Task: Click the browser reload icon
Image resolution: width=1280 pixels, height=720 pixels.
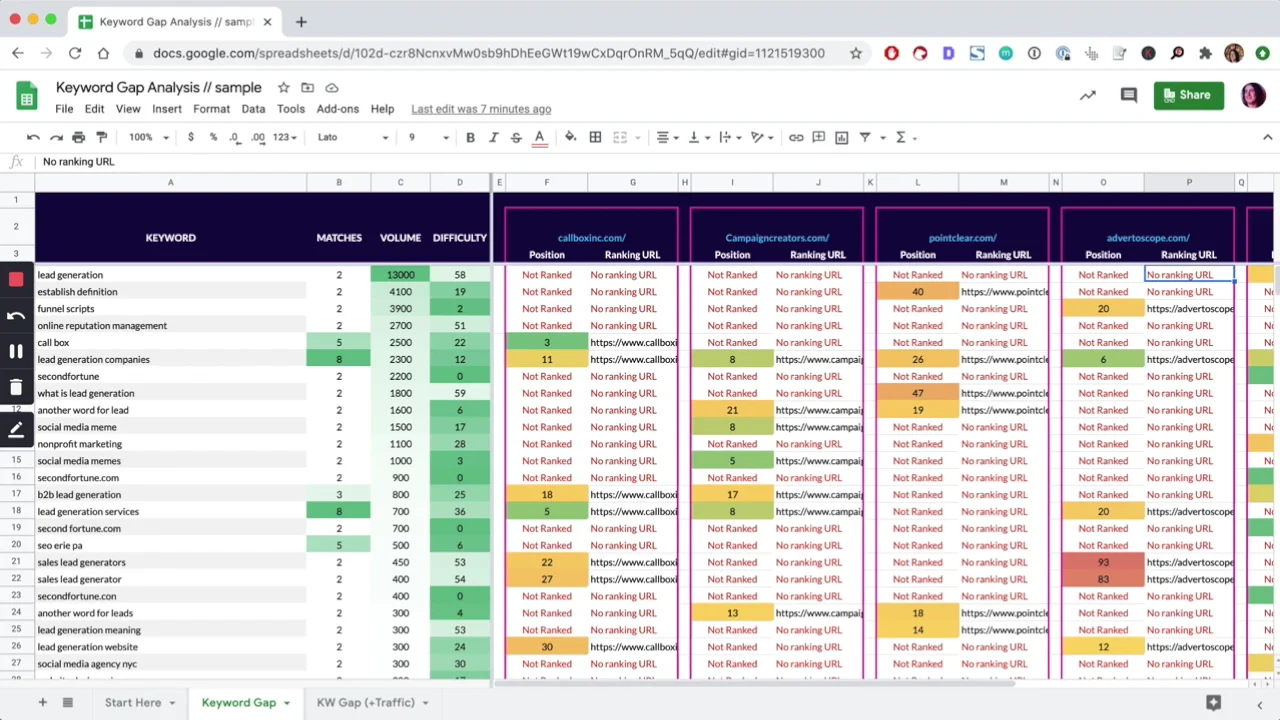Action: [75, 53]
